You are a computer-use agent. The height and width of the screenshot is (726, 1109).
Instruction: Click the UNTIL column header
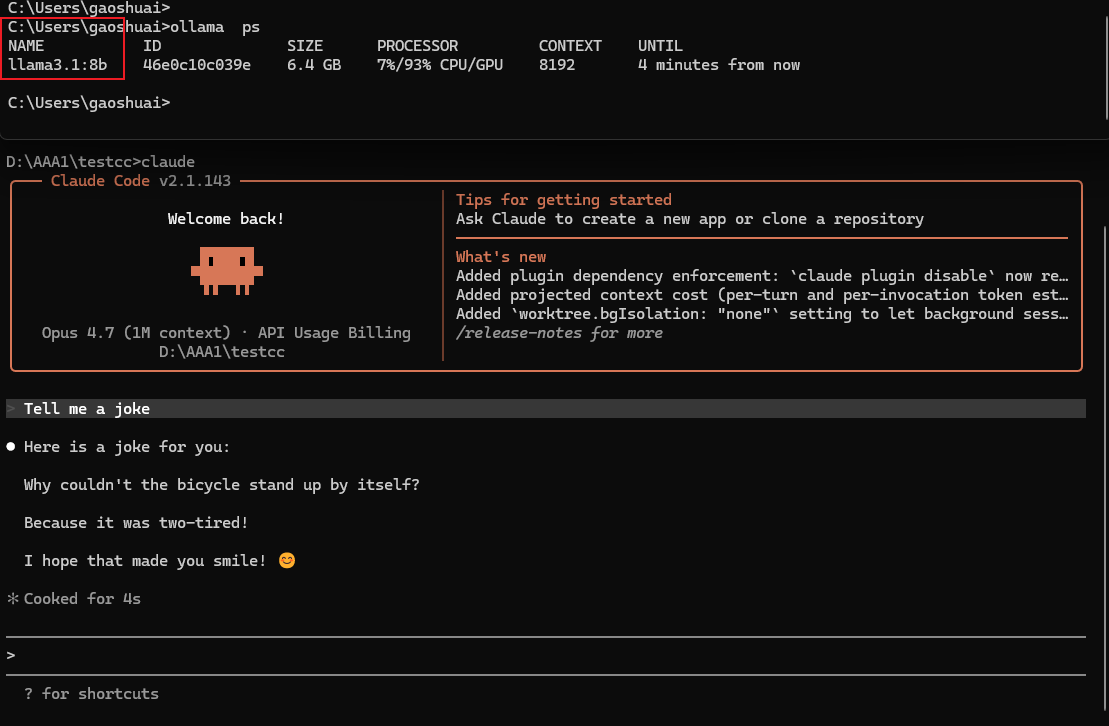[660, 46]
